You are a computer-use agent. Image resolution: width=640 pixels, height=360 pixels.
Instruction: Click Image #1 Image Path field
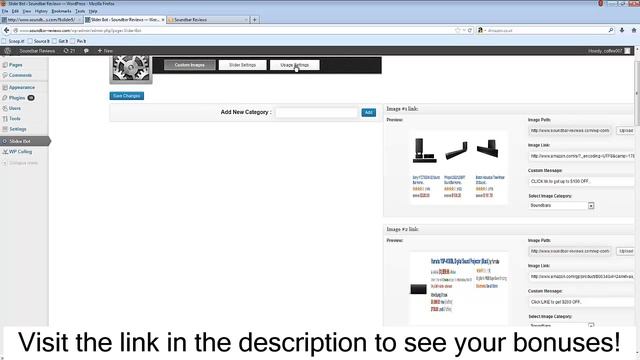(x=570, y=131)
